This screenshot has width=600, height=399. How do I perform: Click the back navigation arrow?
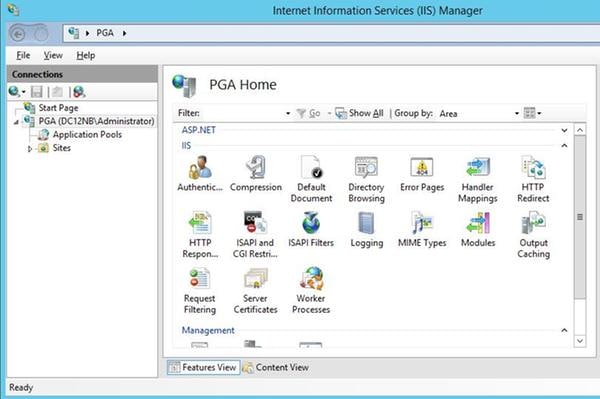coord(18,34)
